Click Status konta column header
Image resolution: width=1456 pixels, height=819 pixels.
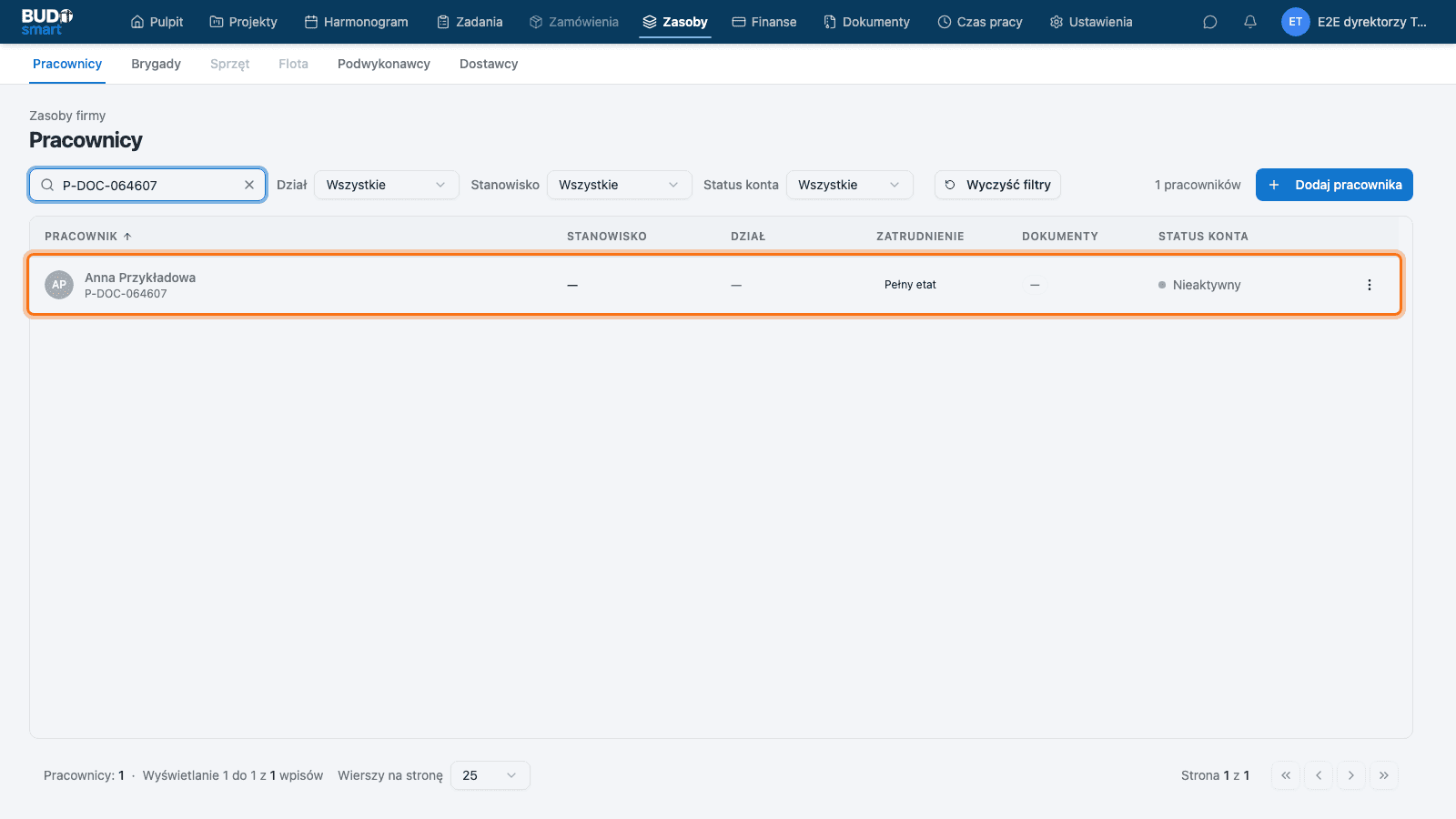point(1203,237)
